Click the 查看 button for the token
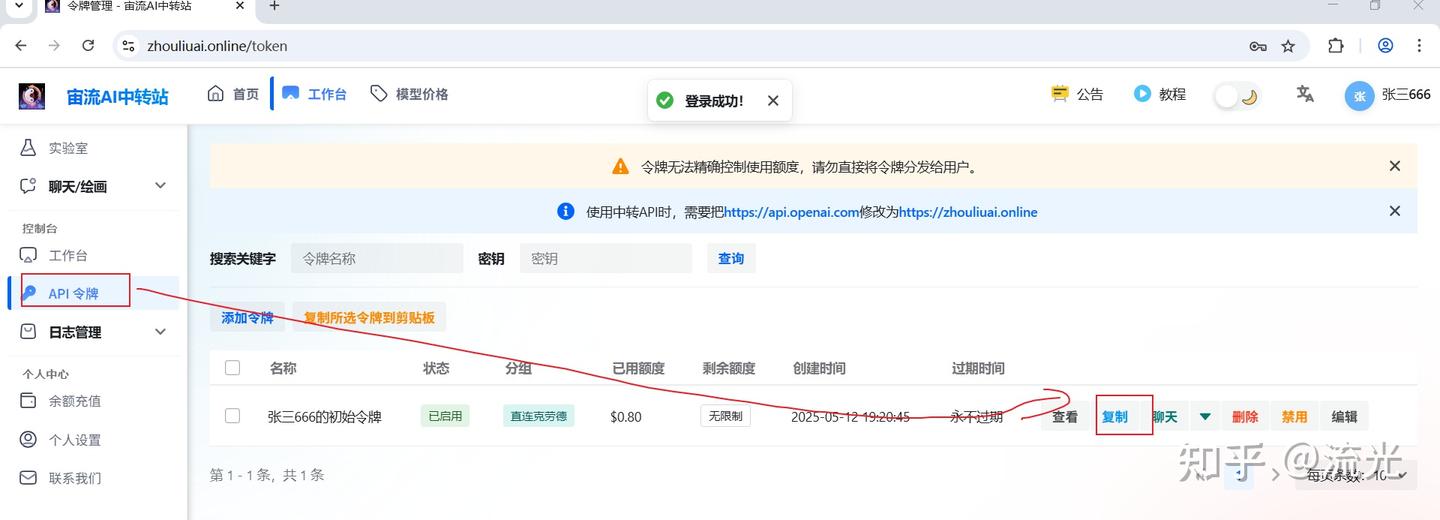Viewport: 1440px width, 520px height. [x=1065, y=417]
